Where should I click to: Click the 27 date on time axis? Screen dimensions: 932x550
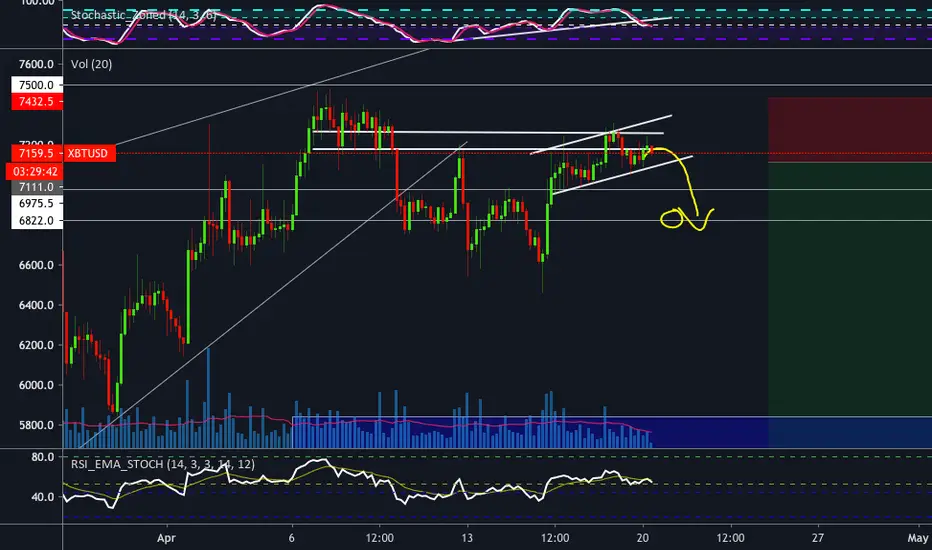pos(818,538)
